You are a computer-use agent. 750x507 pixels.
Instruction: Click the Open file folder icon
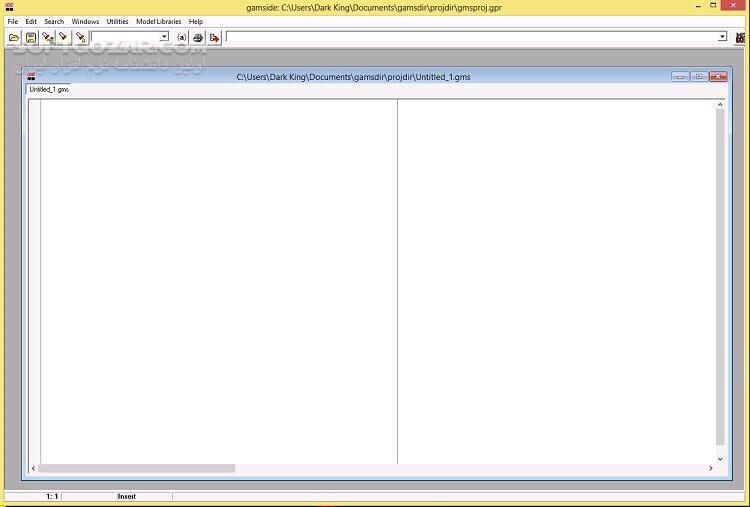click(14, 37)
